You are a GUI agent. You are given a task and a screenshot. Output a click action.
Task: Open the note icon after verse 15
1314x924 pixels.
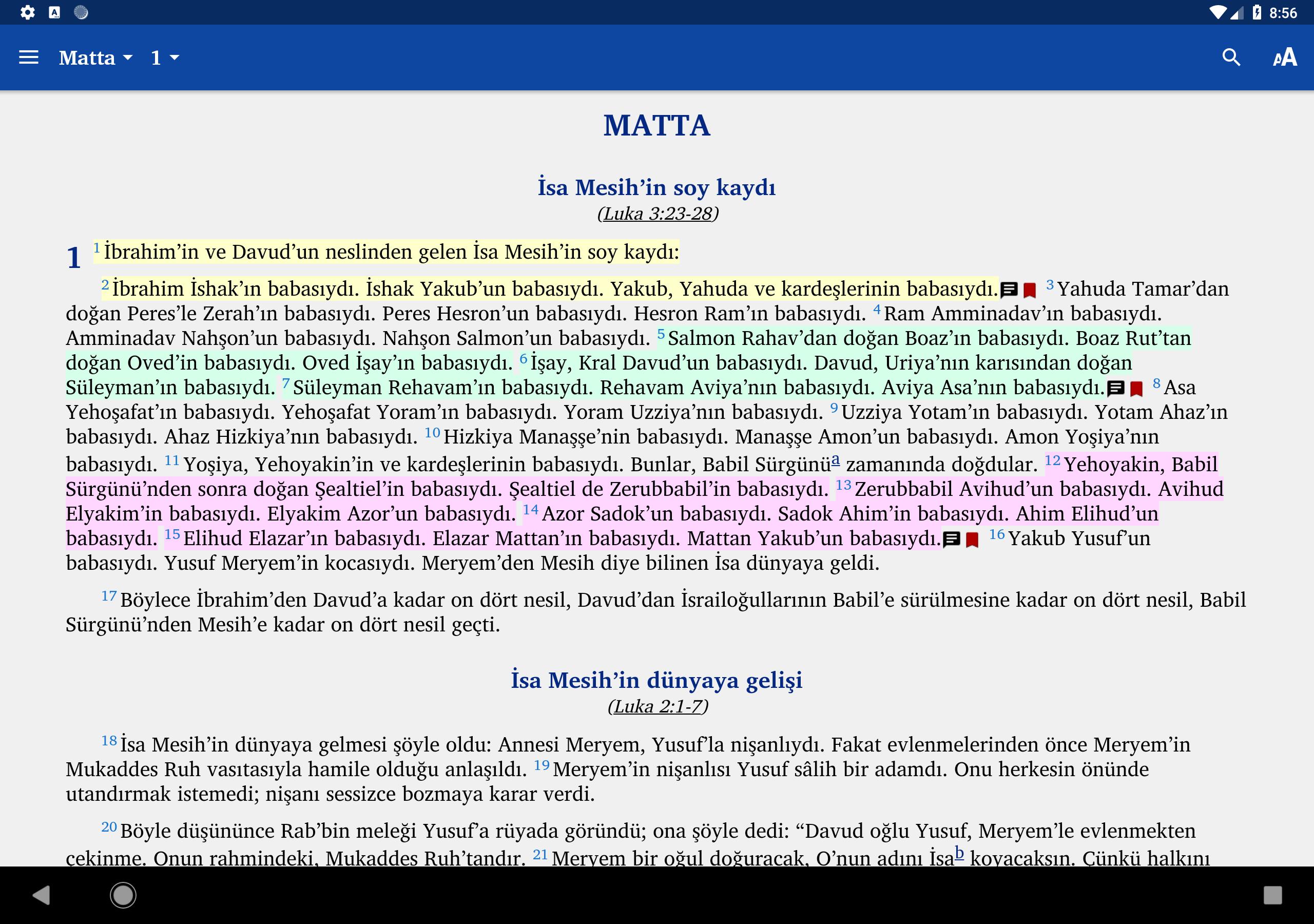pyautogui.click(x=951, y=540)
